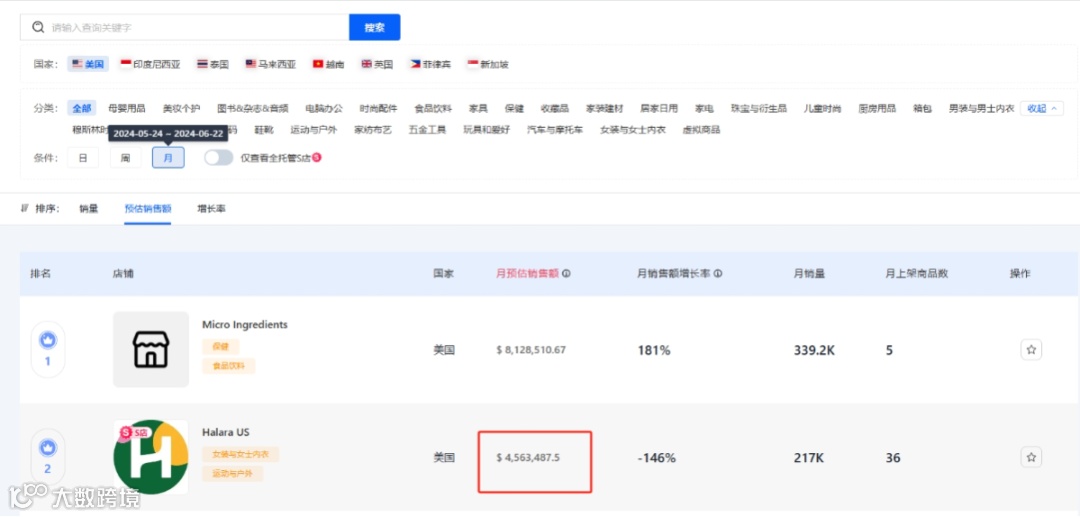Click the red S badge beside 仅查看全托管S店

coord(317,157)
